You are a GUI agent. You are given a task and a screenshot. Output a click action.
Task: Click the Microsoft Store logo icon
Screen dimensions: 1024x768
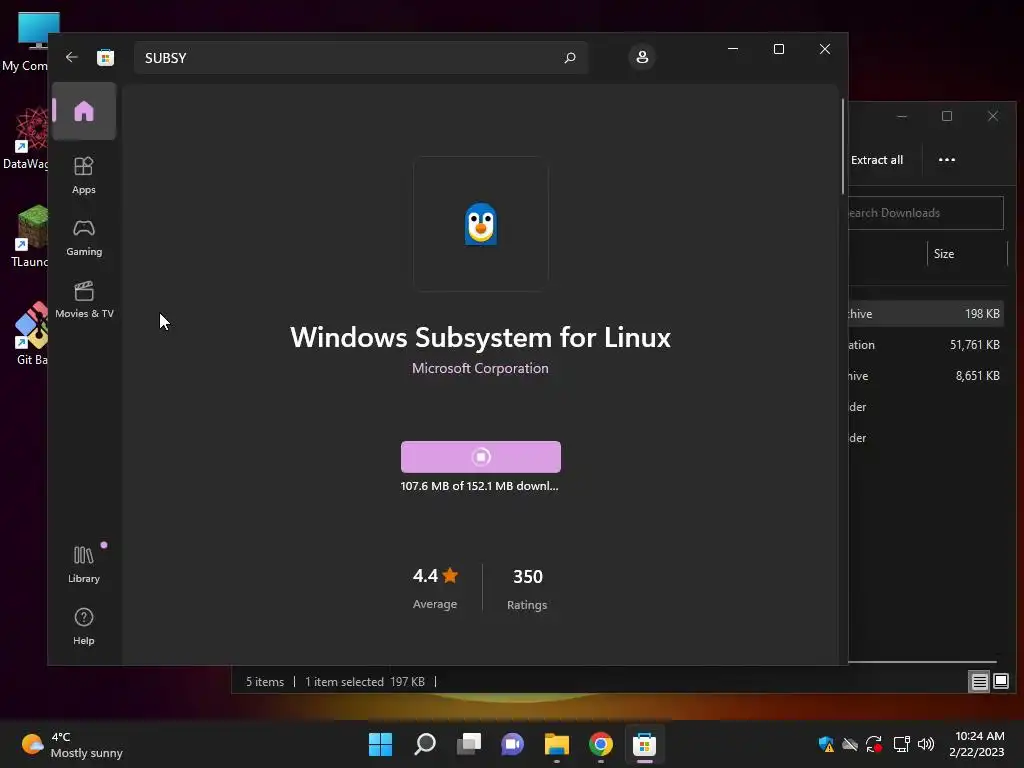click(105, 57)
